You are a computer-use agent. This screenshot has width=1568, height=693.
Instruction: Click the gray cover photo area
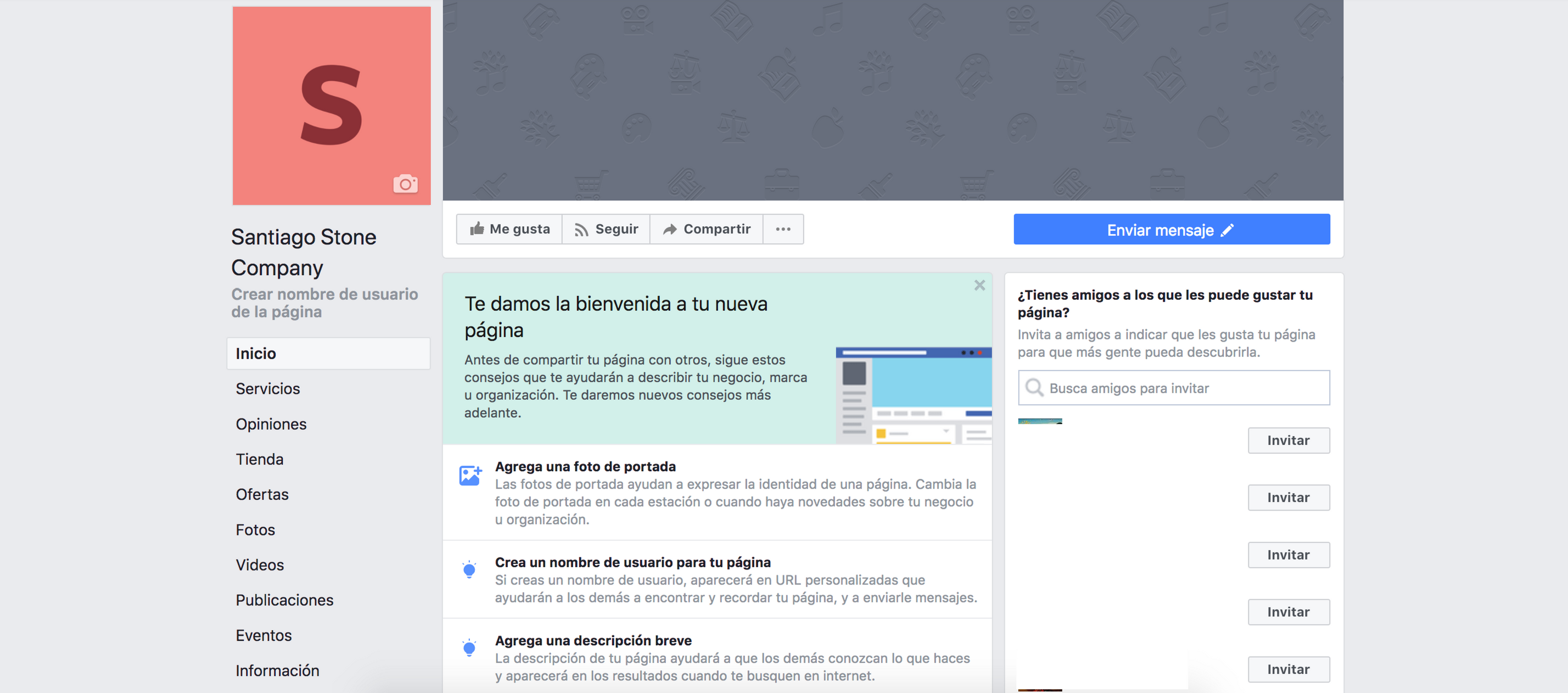tap(892, 100)
